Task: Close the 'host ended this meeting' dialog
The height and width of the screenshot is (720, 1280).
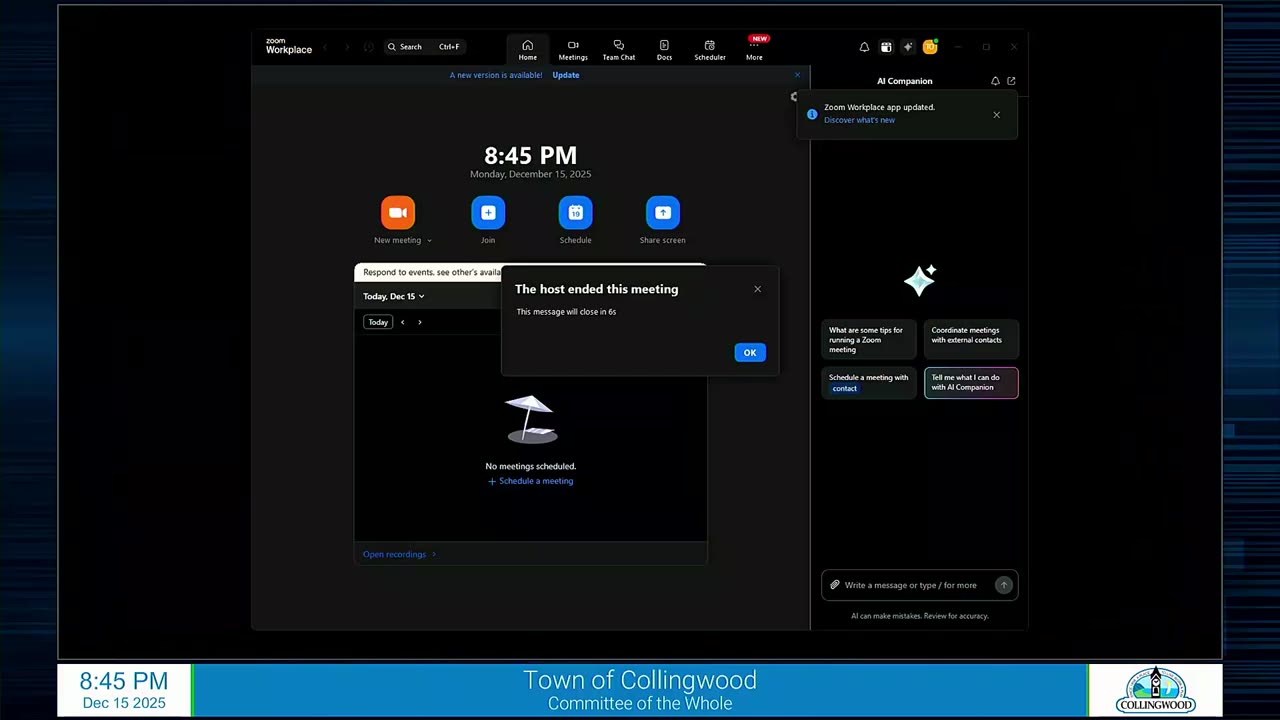Action: (757, 289)
